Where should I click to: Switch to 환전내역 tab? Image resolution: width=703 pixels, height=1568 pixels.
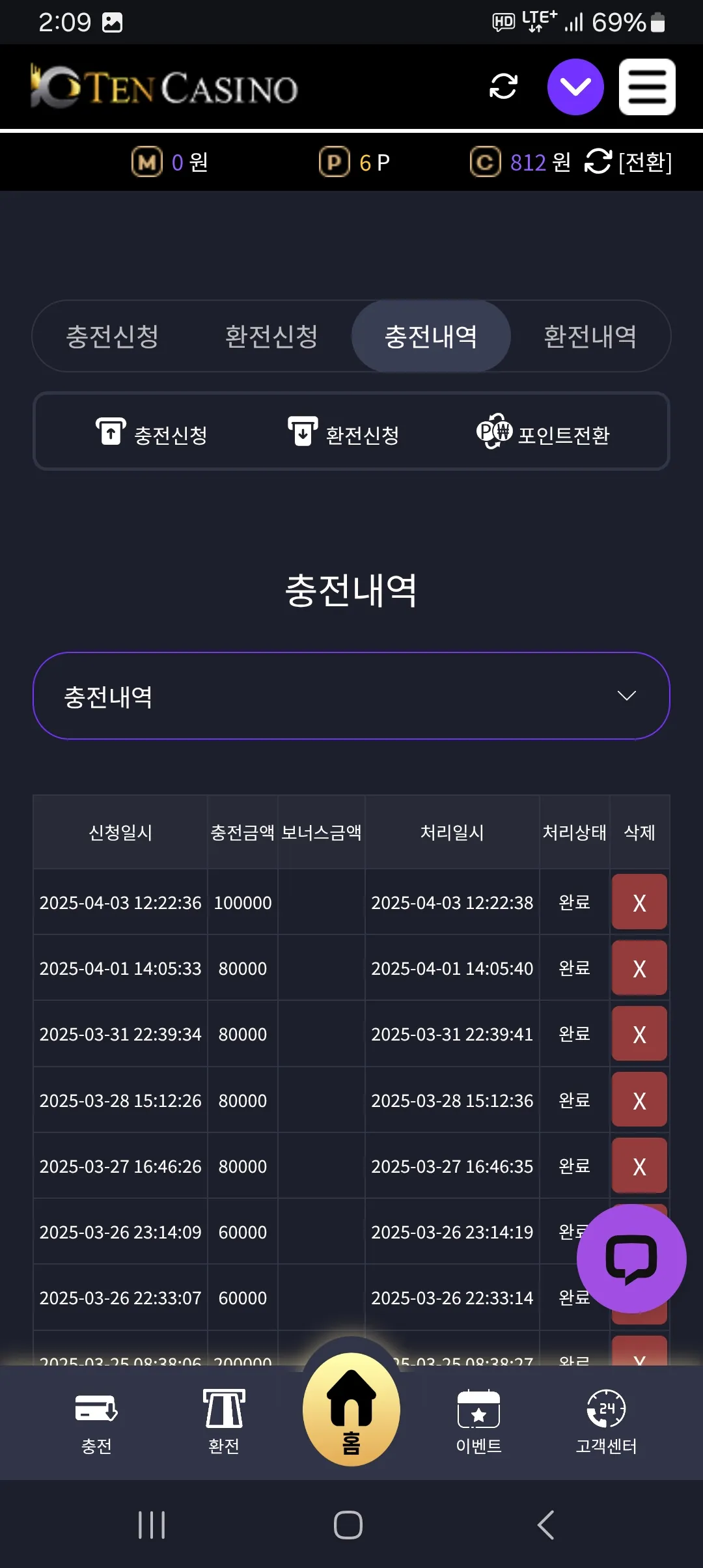pyautogui.click(x=590, y=336)
